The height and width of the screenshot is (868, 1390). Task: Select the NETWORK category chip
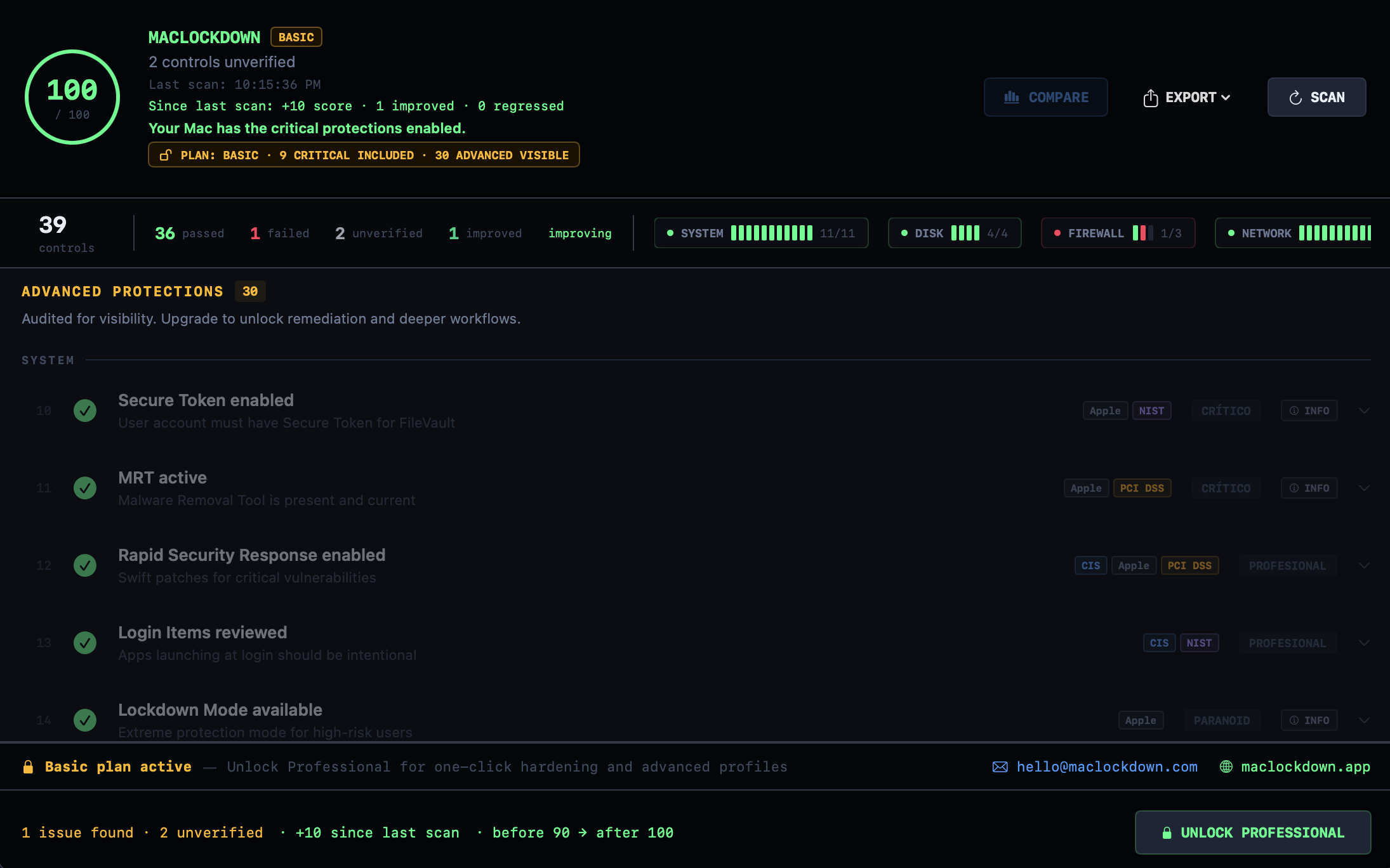coord(1293,233)
